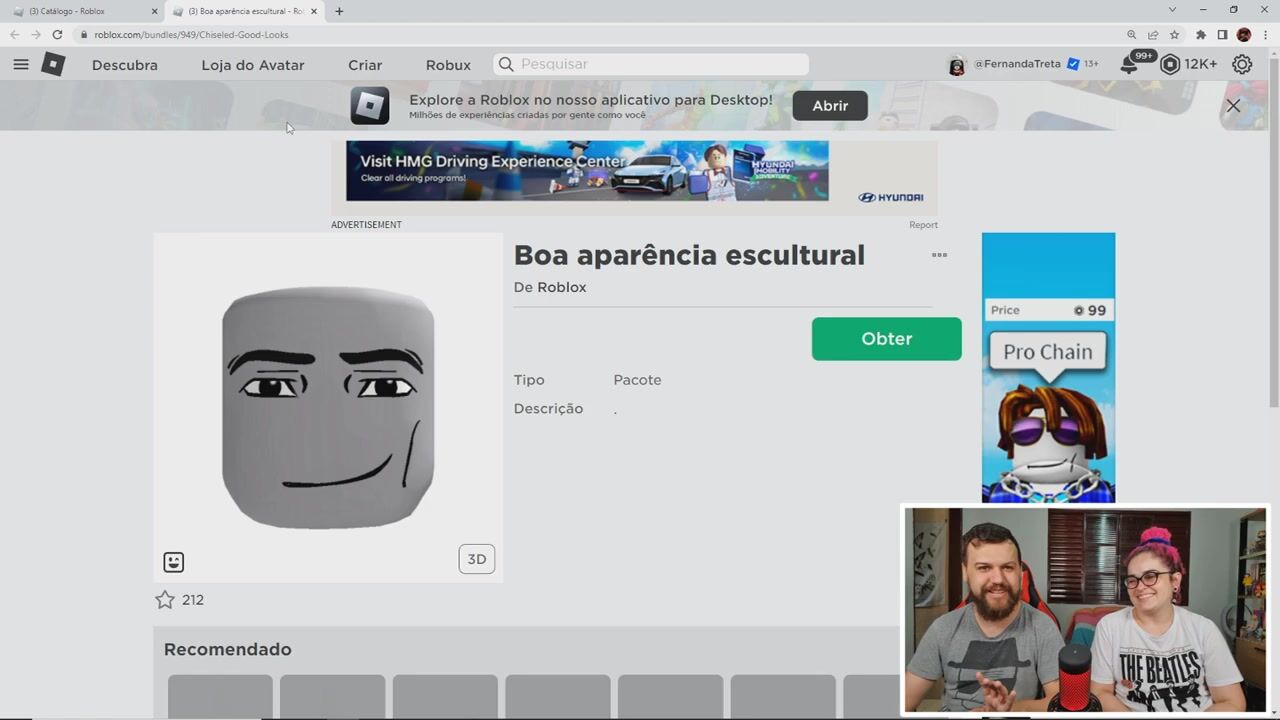This screenshot has width=1280, height=720.
Task: Click the browser back arrow
Action: (14, 34)
